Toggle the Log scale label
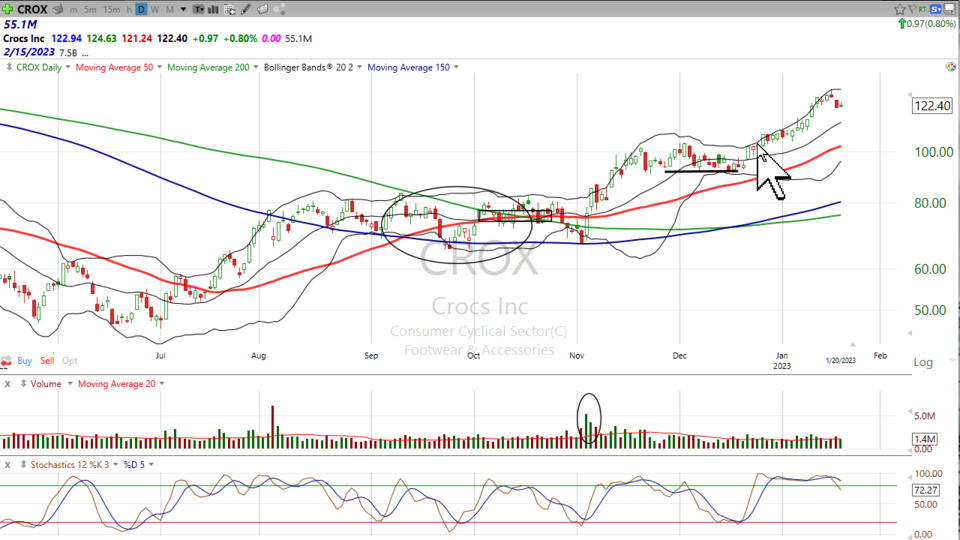The width and height of the screenshot is (960, 540). point(922,361)
